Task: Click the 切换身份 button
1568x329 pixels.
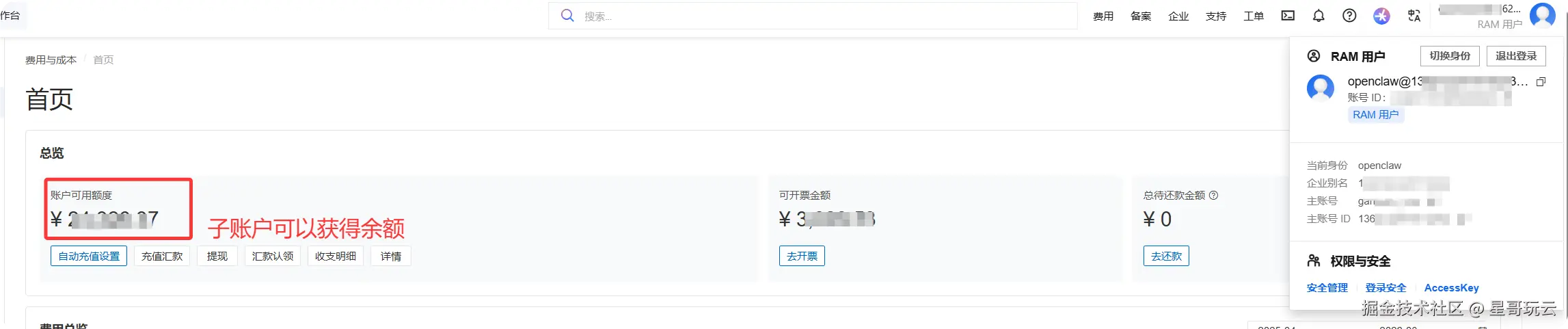Action: [1450, 56]
